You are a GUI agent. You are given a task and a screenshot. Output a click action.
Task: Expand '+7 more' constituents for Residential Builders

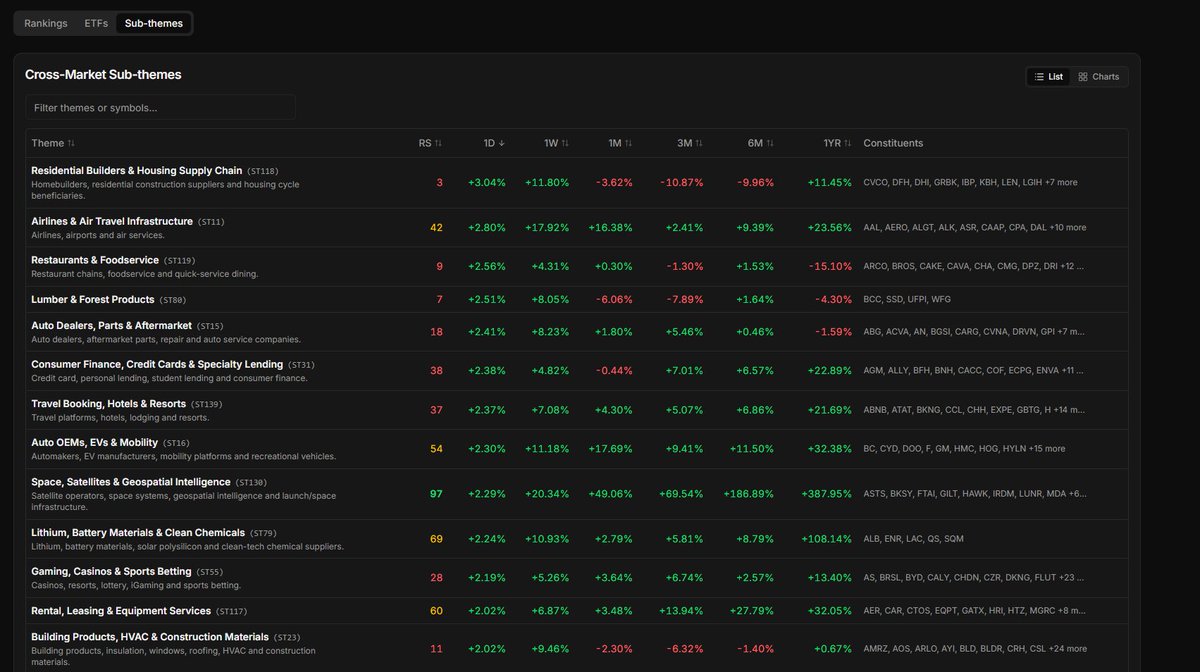1061,183
